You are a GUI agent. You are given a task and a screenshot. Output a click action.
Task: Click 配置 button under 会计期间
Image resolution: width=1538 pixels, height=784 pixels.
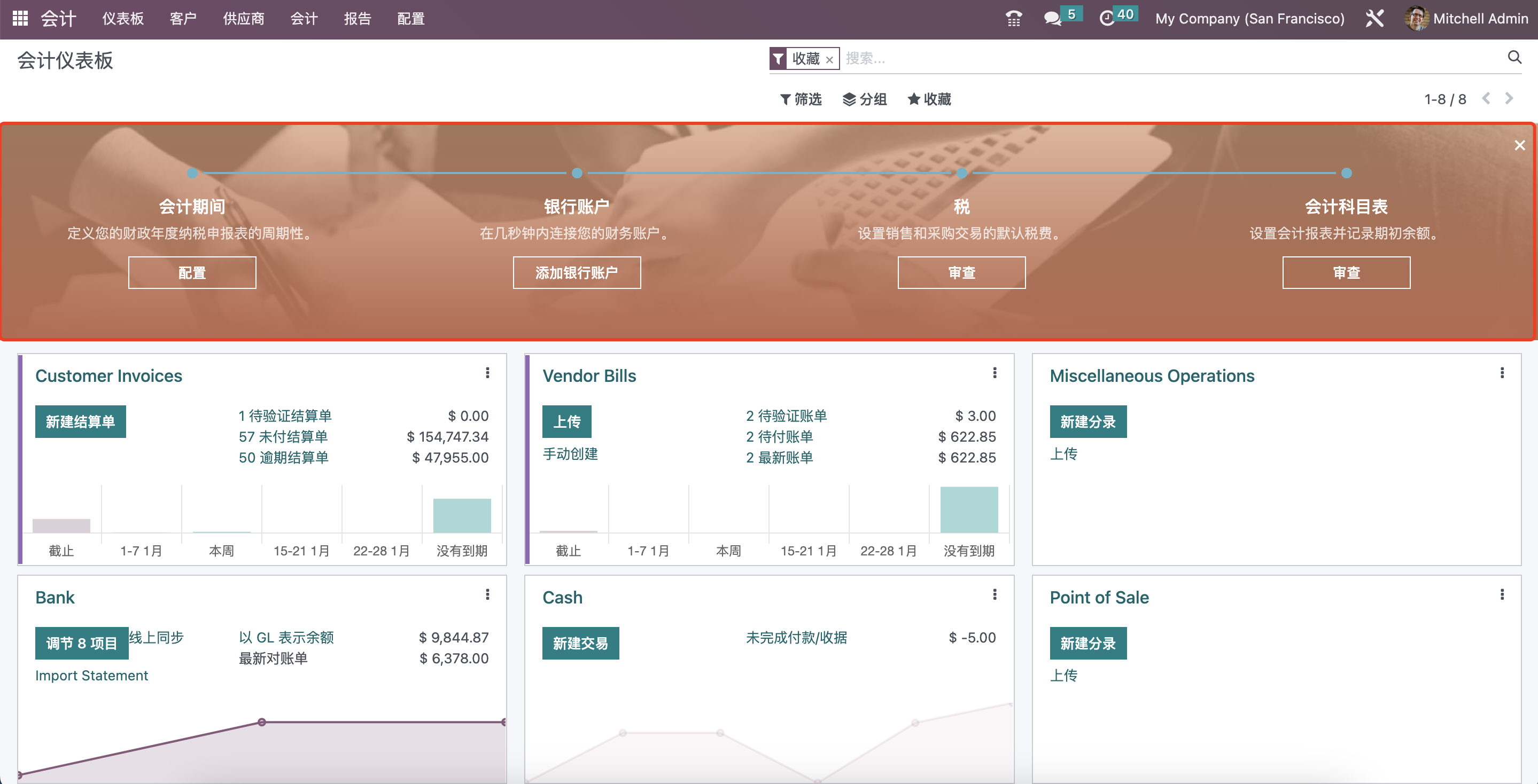[192, 273]
